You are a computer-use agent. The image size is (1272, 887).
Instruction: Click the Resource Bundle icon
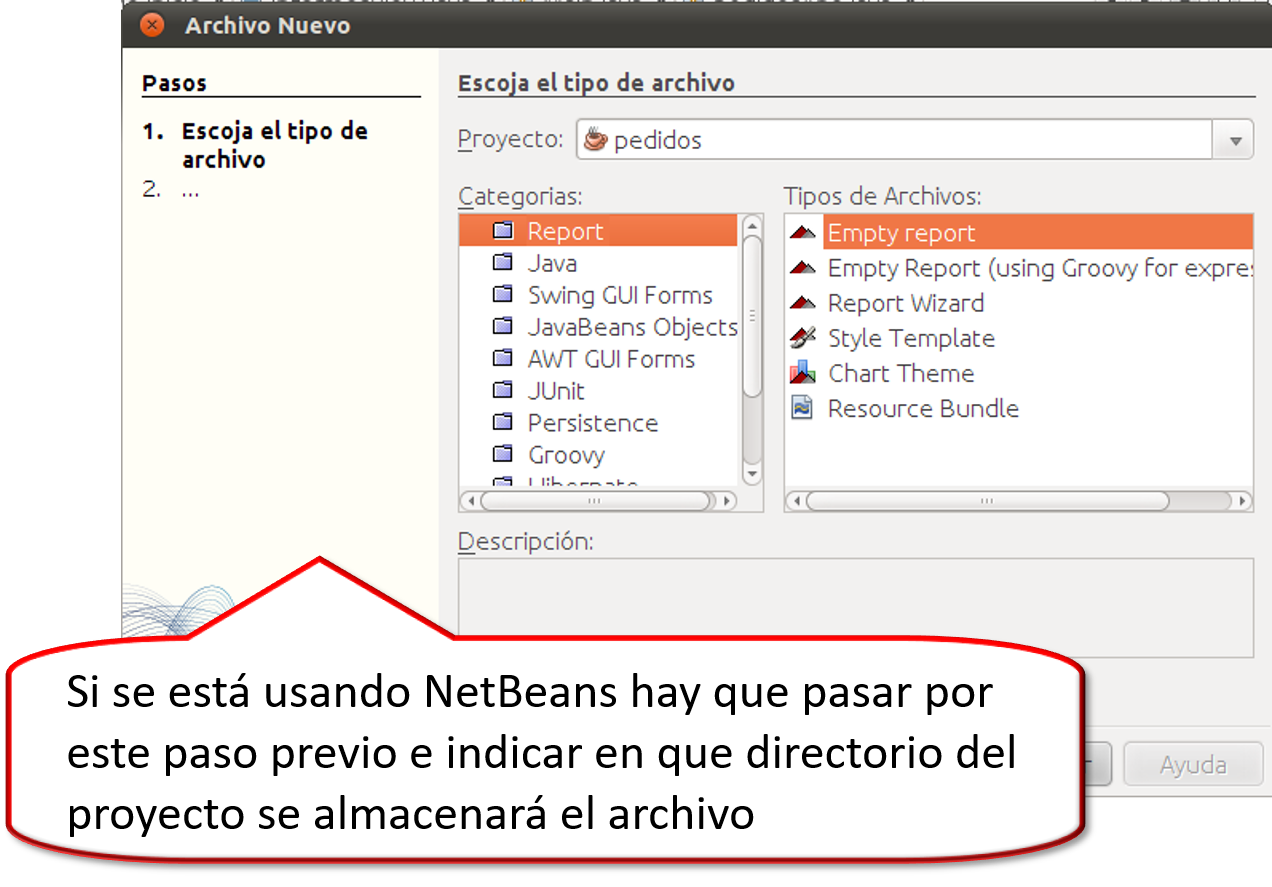coord(802,408)
